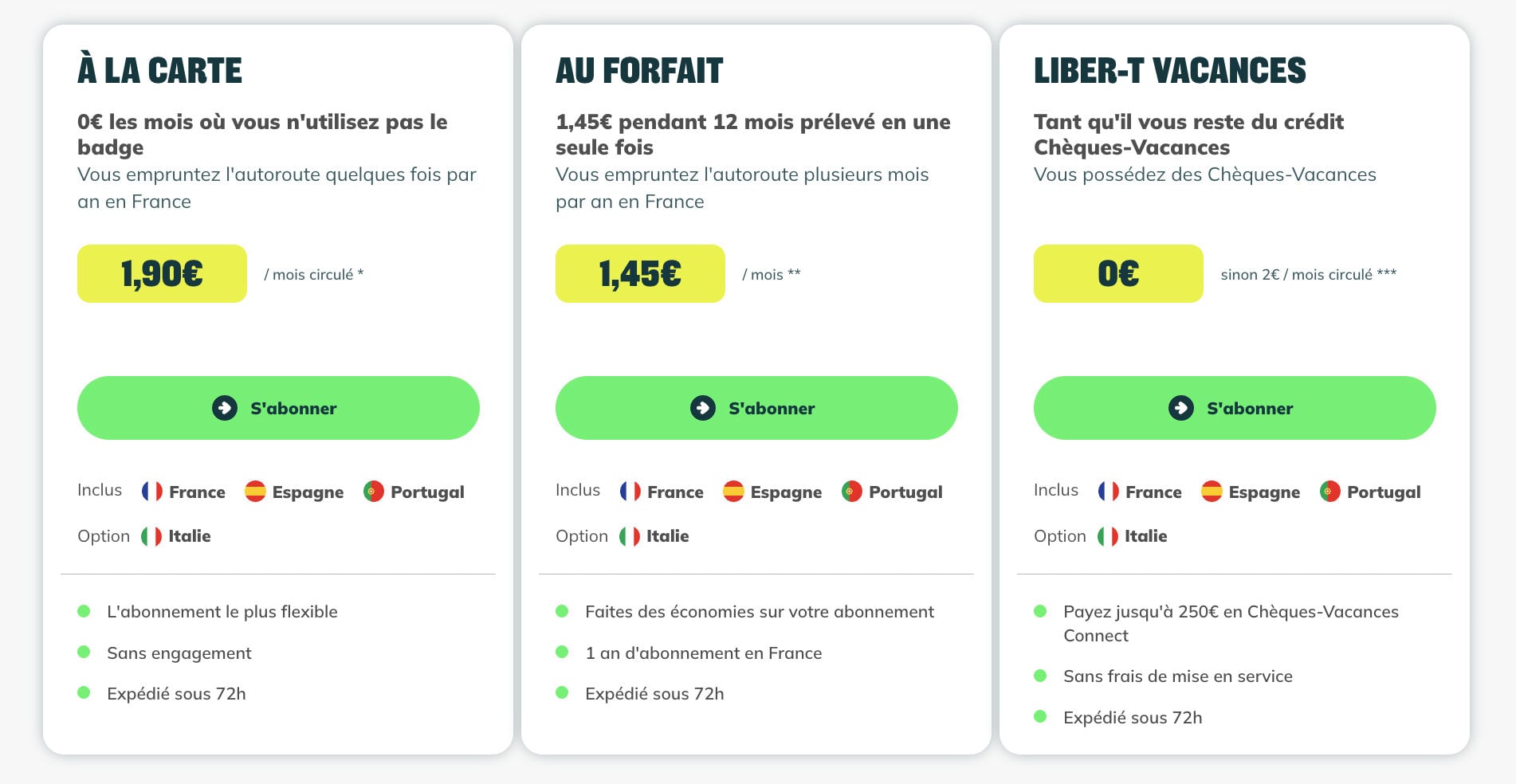Image resolution: width=1516 pixels, height=784 pixels.
Task: Click the Espagne flag in À la carte
Action: click(255, 492)
